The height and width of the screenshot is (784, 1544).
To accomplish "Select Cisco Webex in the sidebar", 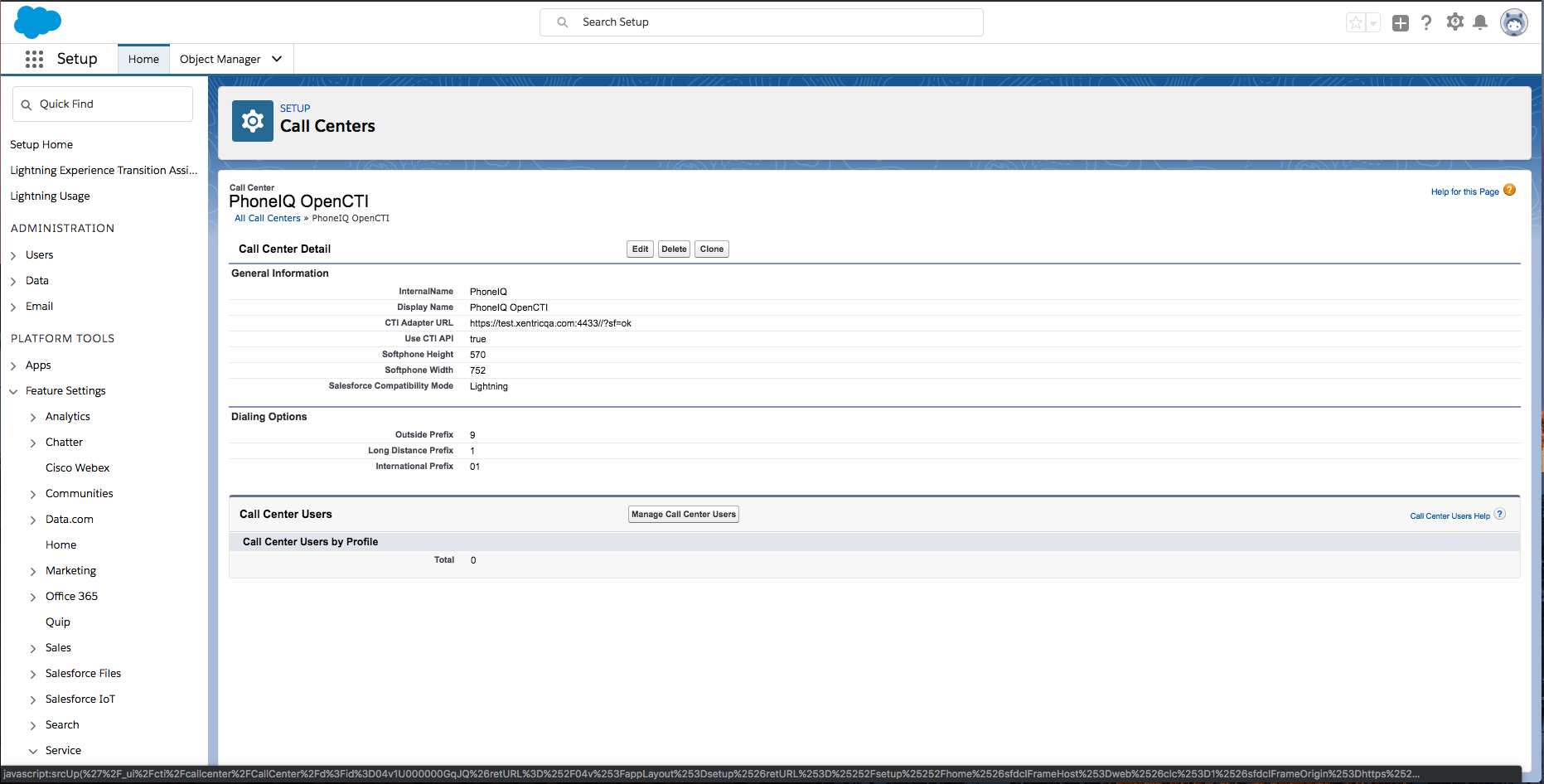I will (77, 468).
